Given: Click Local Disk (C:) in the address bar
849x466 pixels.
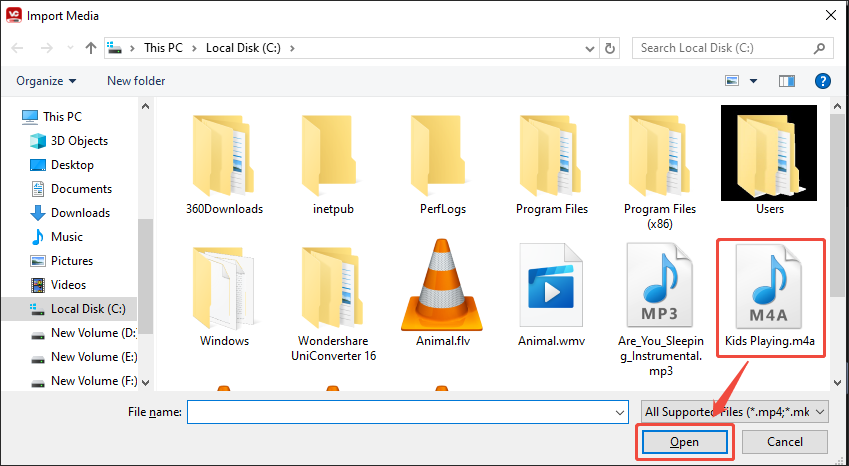Looking at the screenshot, I should point(243,48).
